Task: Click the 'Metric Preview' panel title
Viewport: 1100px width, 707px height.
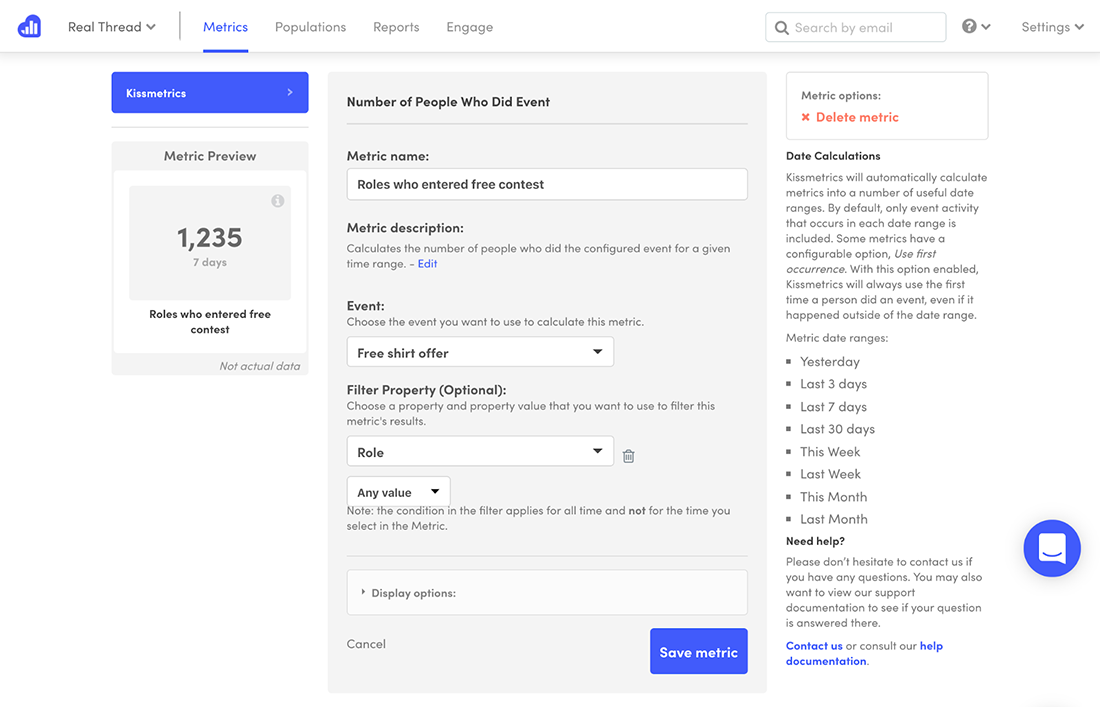Action: click(210, 156)
